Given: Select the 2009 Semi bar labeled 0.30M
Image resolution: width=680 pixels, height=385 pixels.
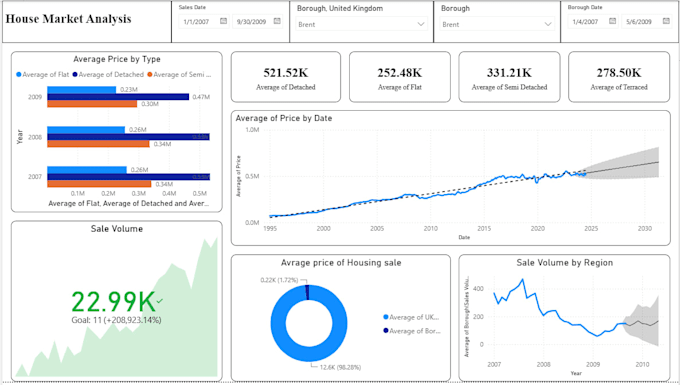Looking at the screenshot, I should (x=92, y=104).
